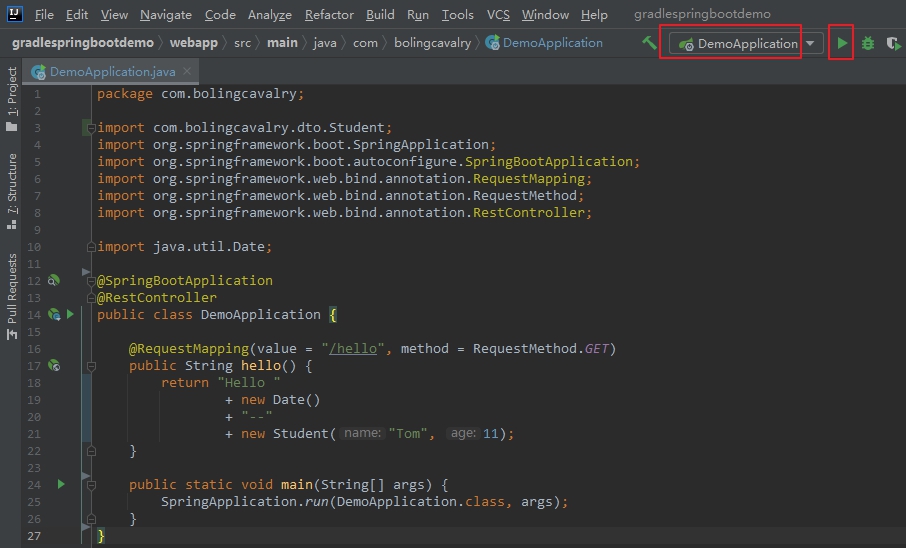Viewport: 906px width, 548px height.
Task: Debug DemoApplication with the bug icon
Action: (x=868, y=43)
